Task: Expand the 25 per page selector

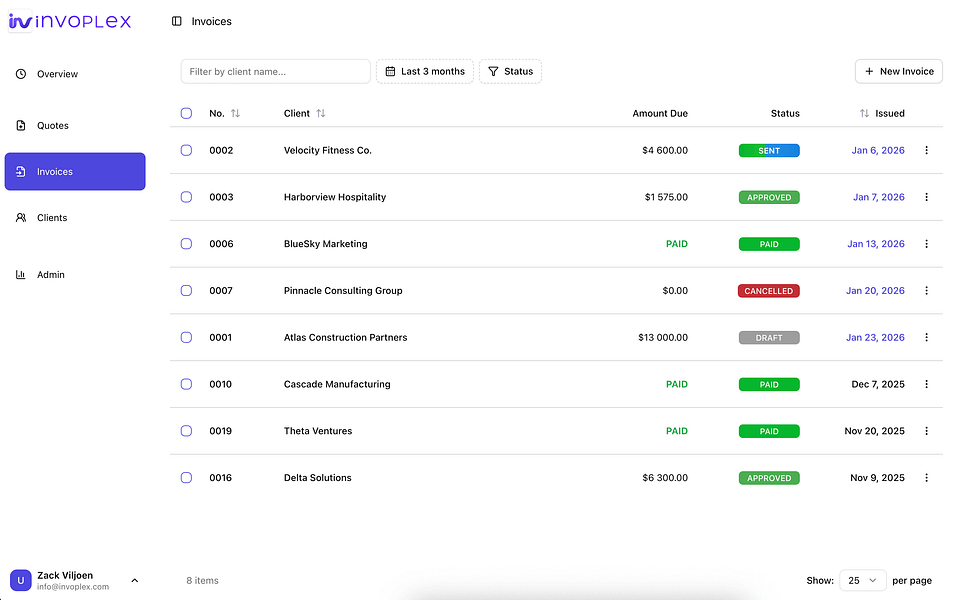Action: click(x=862, y=580)
